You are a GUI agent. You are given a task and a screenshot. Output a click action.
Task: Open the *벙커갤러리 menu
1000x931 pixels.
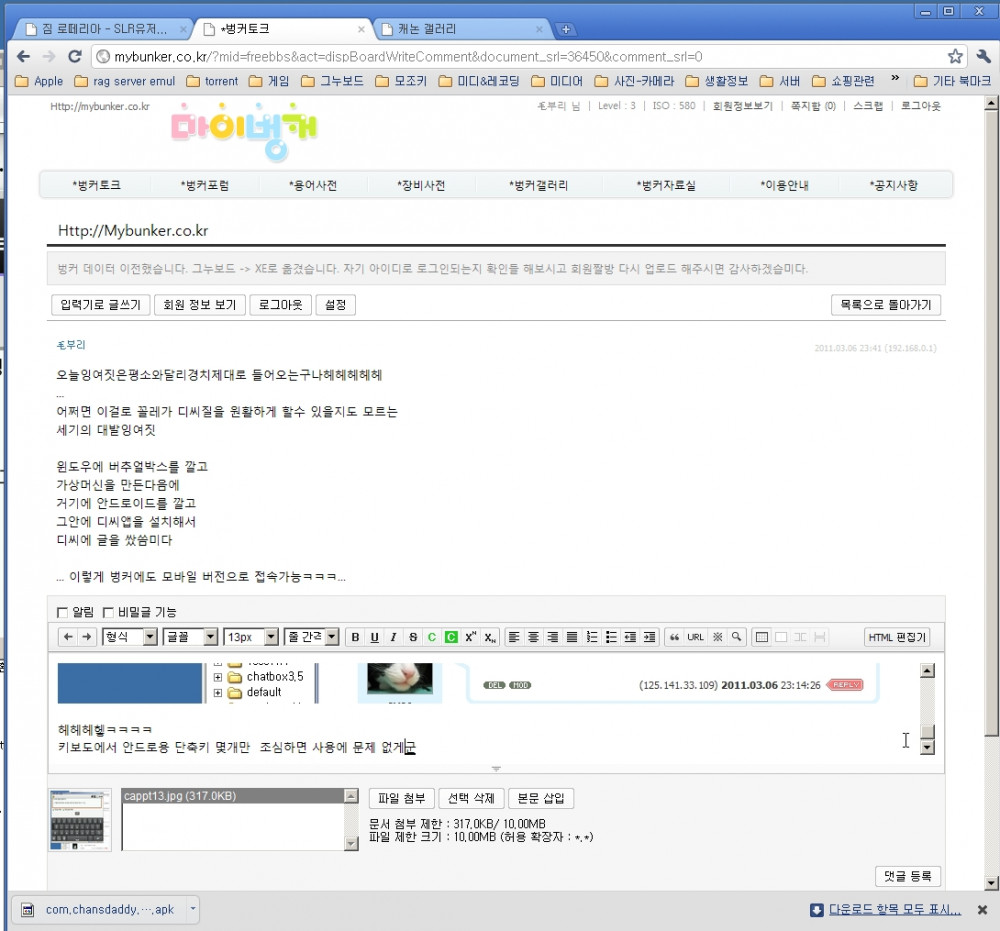(x=538, y=185)
